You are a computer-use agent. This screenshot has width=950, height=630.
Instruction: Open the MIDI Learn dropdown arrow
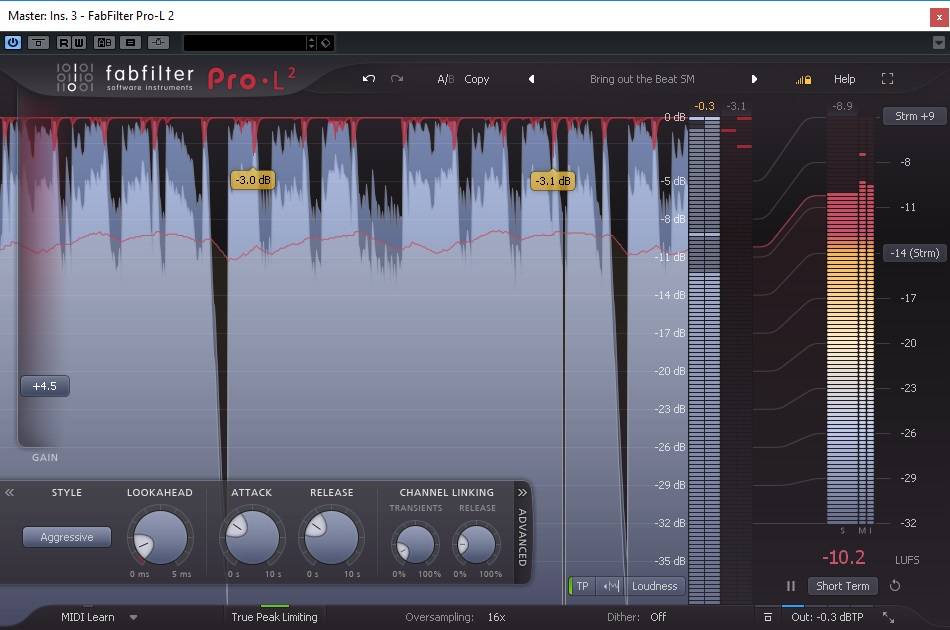click(x=133, y=617)
